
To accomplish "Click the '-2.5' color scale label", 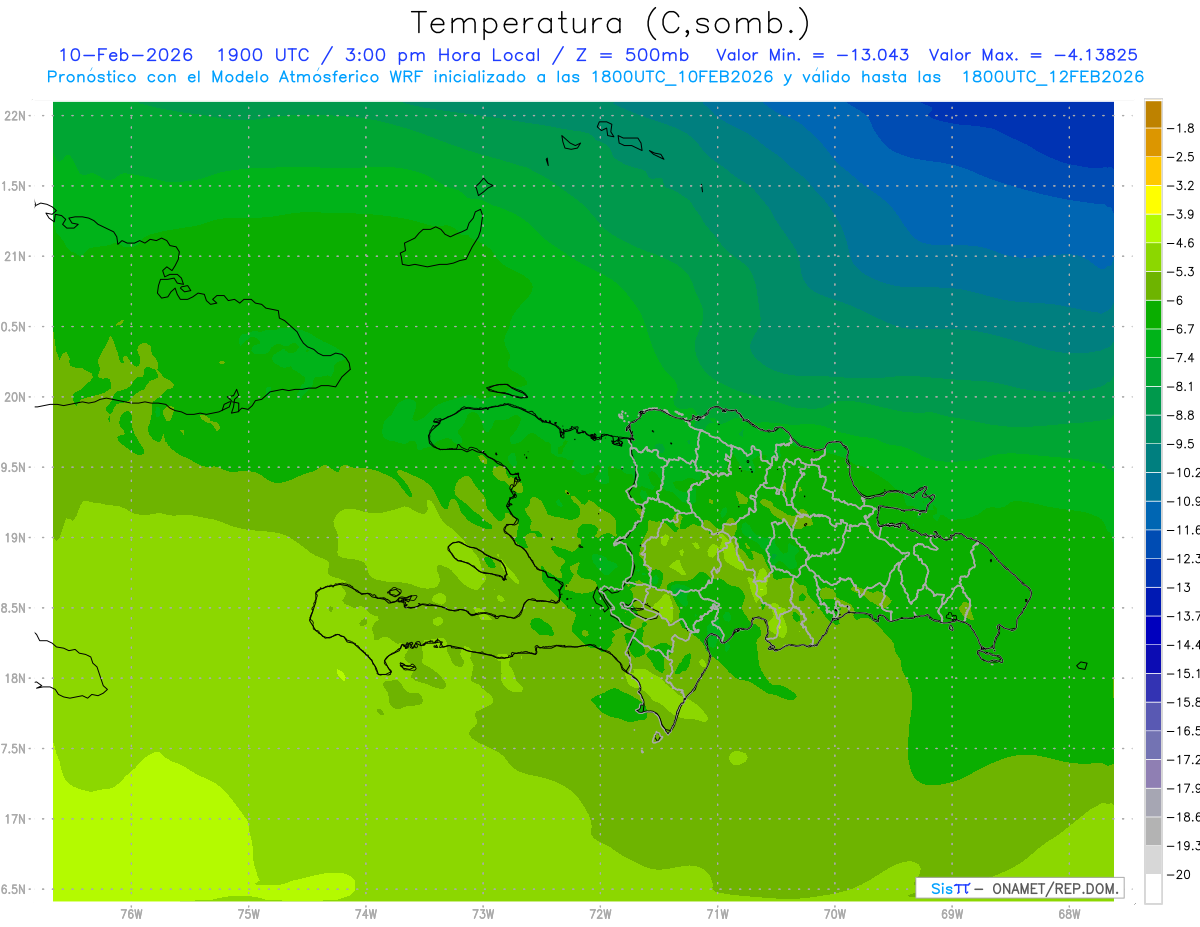I will point(1181,157).
